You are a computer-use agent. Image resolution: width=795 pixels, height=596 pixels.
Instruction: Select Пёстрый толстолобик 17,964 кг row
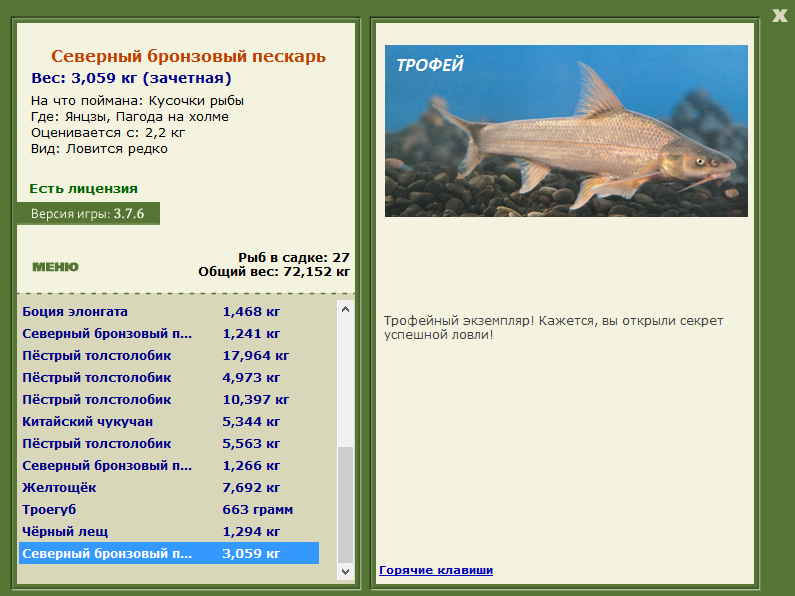click(169, 356)
